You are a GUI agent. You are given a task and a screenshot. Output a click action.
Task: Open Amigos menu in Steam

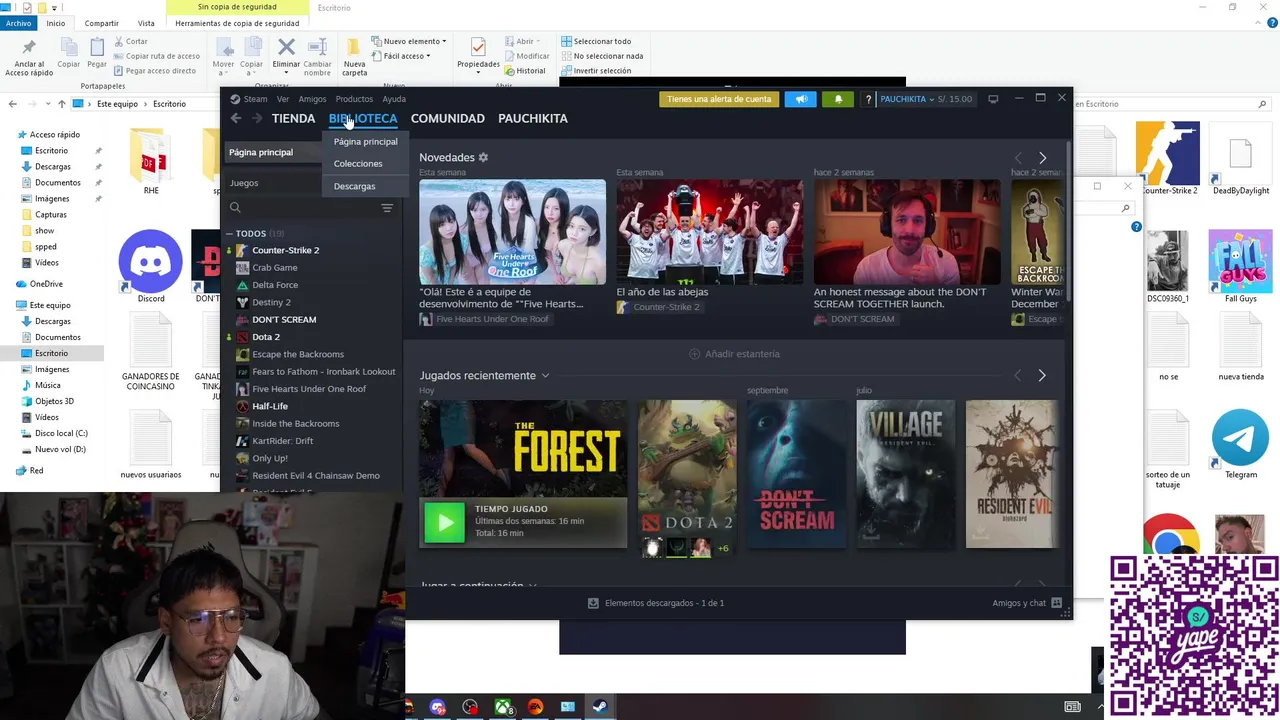coord(312,99)
